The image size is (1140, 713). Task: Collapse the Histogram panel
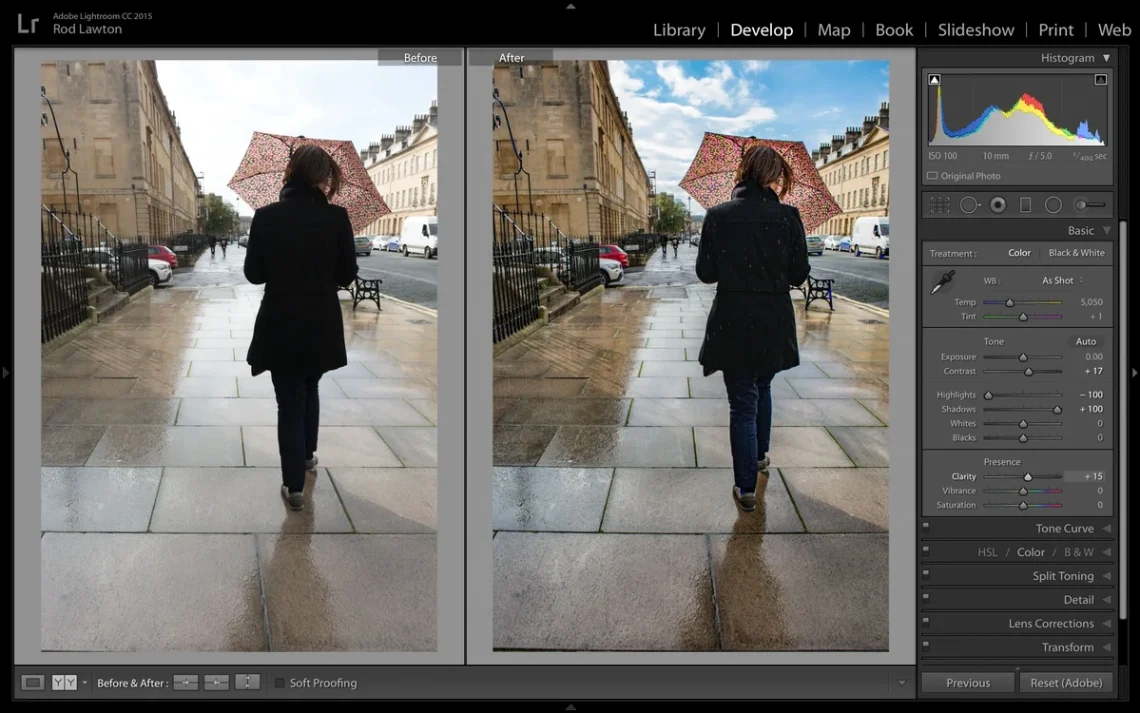pyautogui.click(x=1107, y=57)
